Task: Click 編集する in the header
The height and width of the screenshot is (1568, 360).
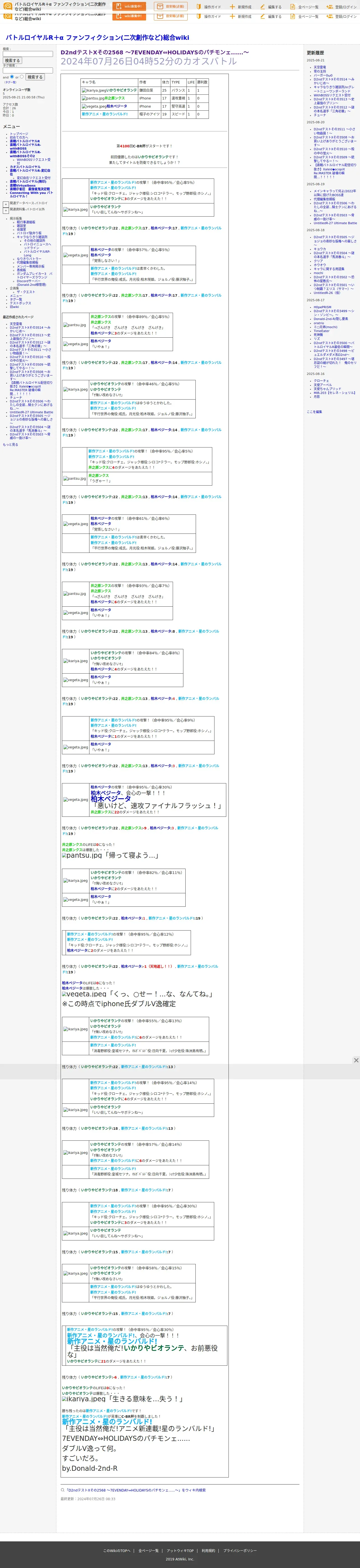Action: pyautogui.click(x=271, y=7)
